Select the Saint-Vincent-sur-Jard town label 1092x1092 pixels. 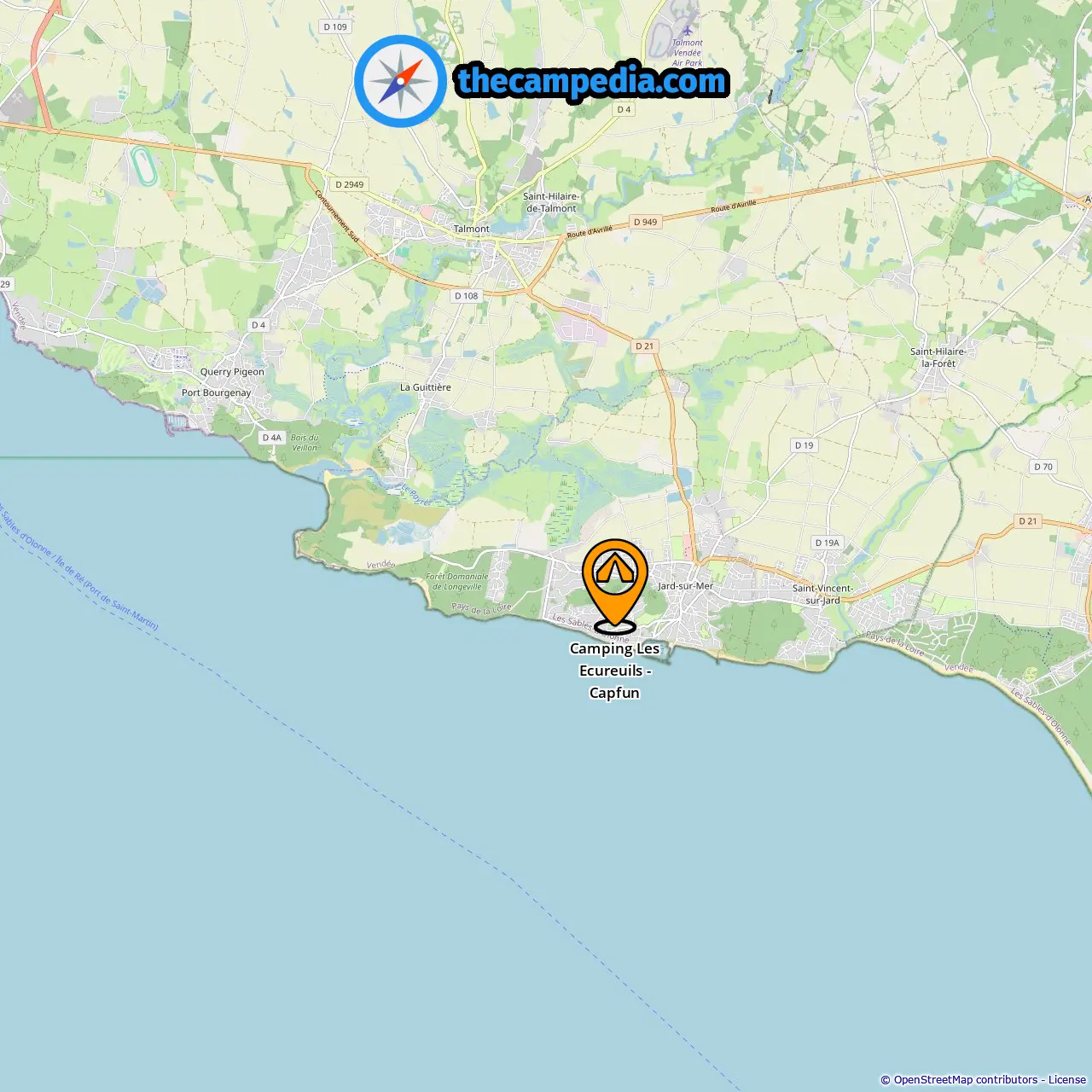pyautogui.click(x=822, y=594)
